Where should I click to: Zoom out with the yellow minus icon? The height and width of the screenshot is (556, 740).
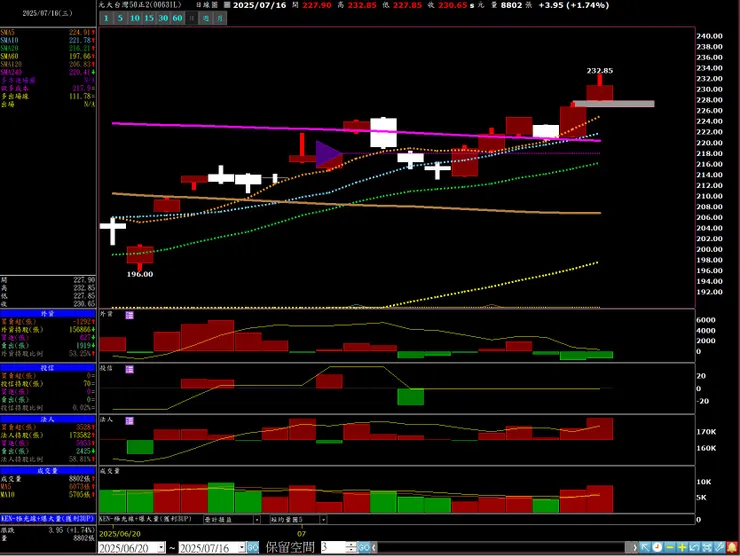(669, 547)
